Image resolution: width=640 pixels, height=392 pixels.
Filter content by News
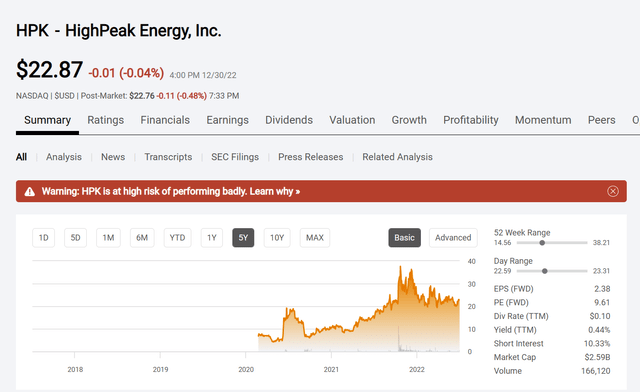113,157
